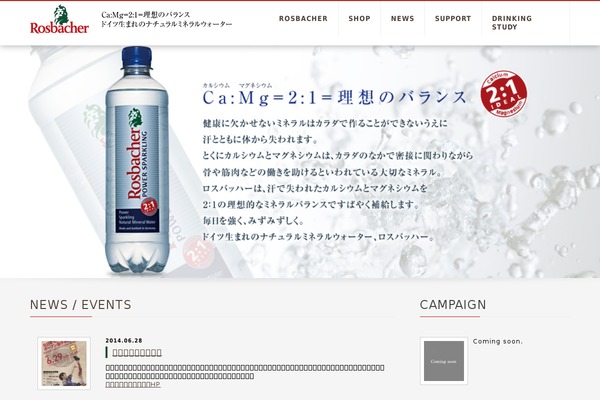The height and width of the screenshot is (400, 600).
Task: Click the CAMPAIGN heading
Action: click(453, 305)
